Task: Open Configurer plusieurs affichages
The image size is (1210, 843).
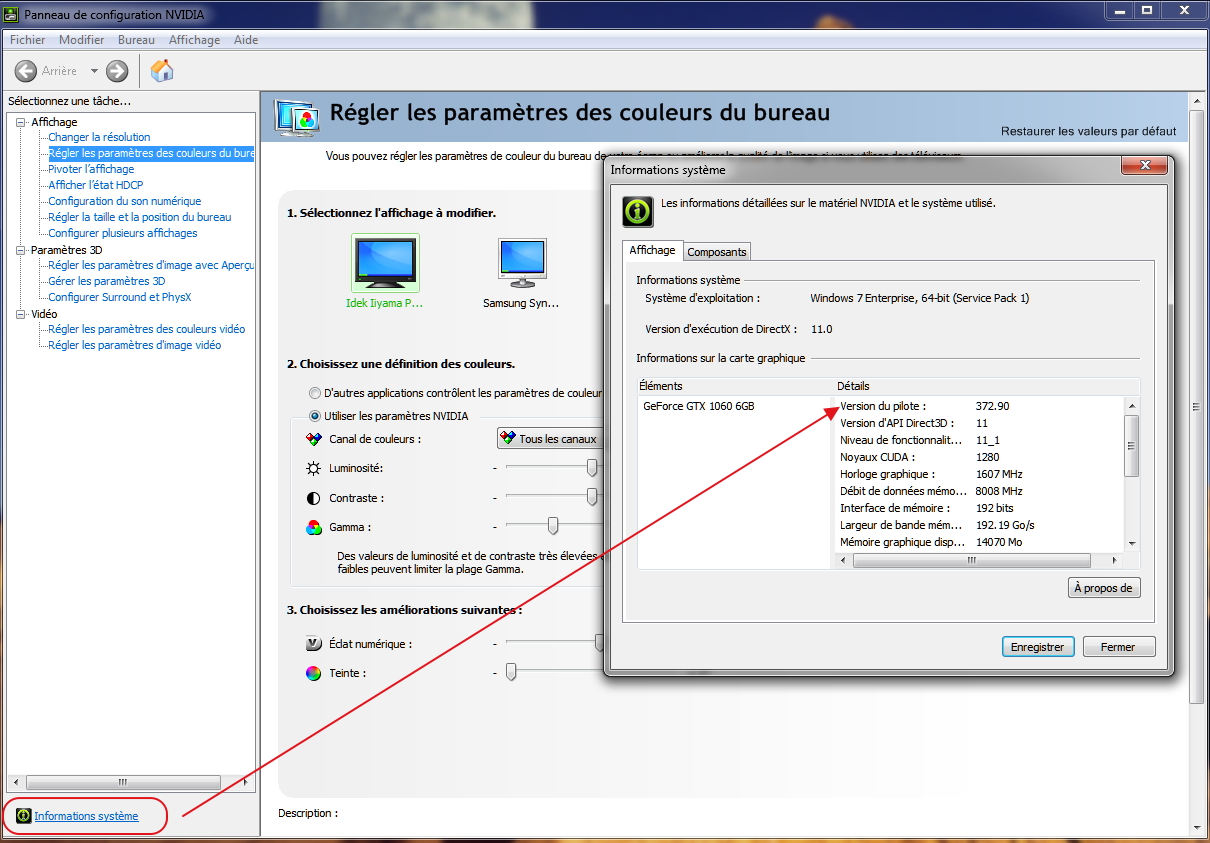Action: click(x=123, y=233)
